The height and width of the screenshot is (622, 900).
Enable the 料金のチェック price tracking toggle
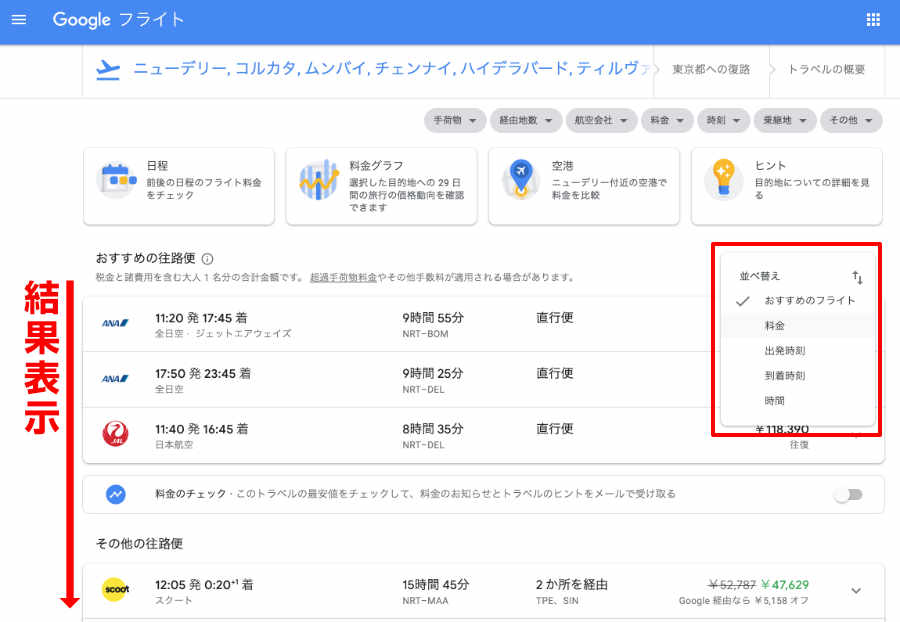pos(848,495)
